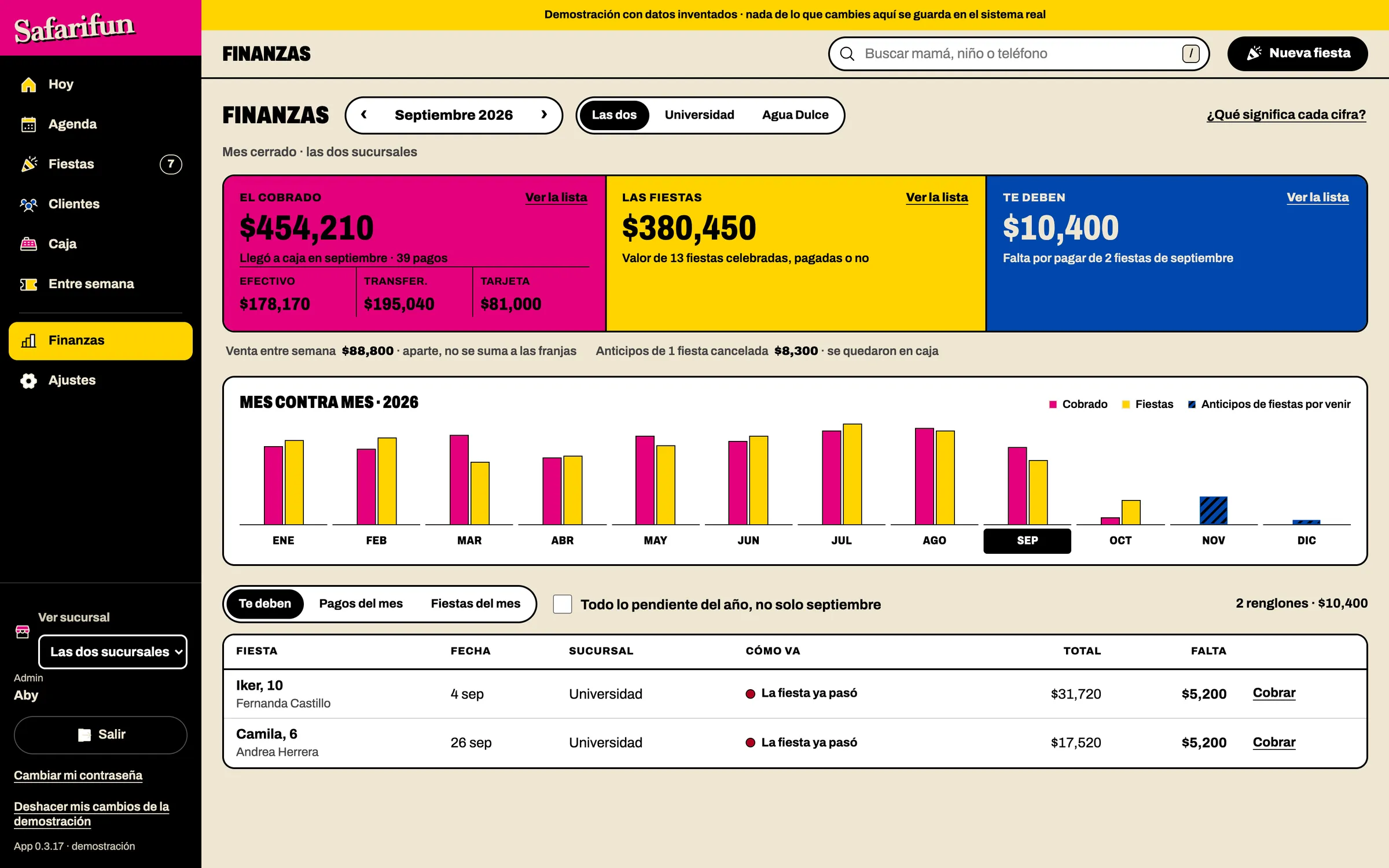The width and height of the screenshot is (1389, 868).
Task: Click Cobrar for Iker, 10 row
Action: [x=1274, y=693]
